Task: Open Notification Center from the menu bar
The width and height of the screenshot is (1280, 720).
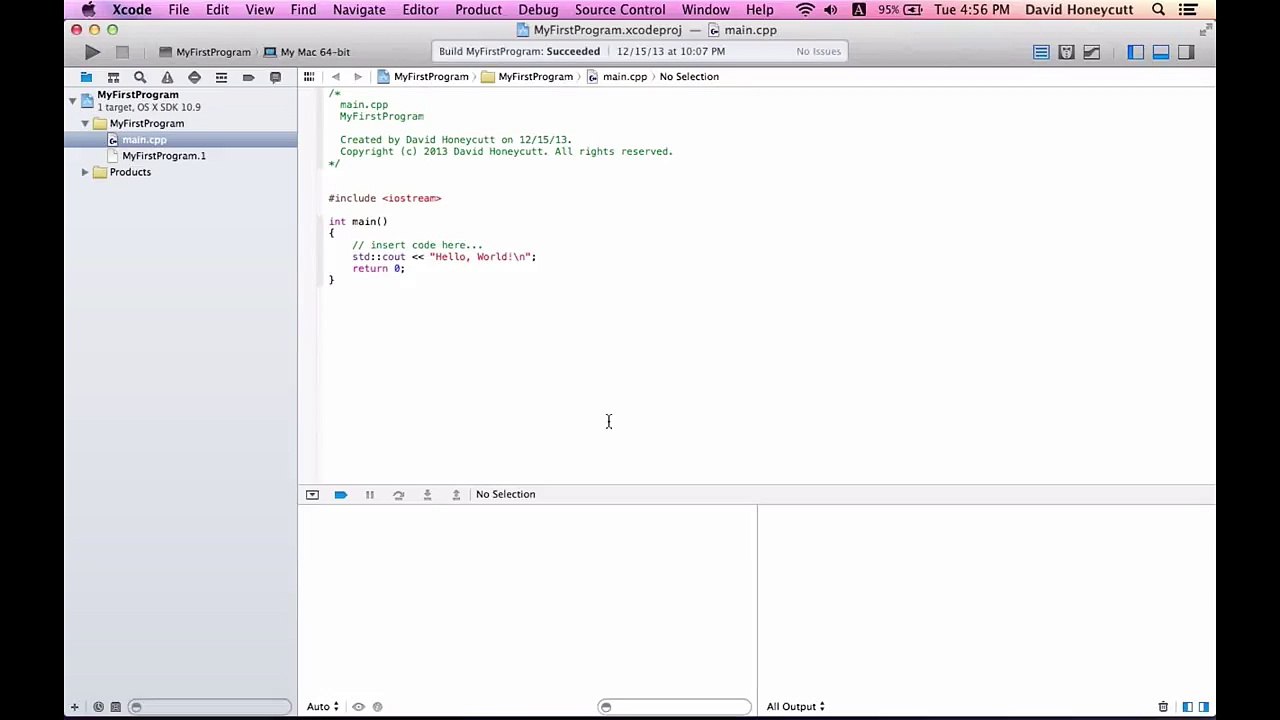Action: [1188, 10]
